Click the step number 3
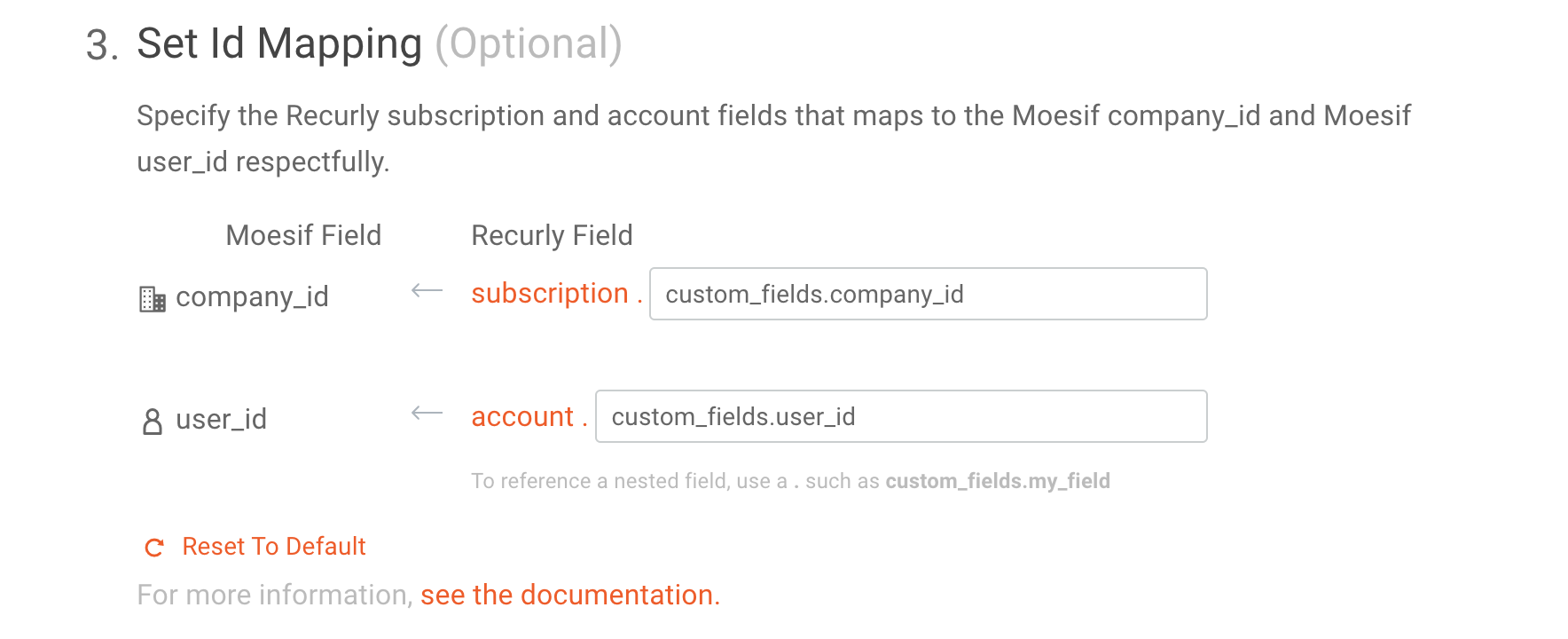The image size is (1568, 639). (x=101, y=45)
